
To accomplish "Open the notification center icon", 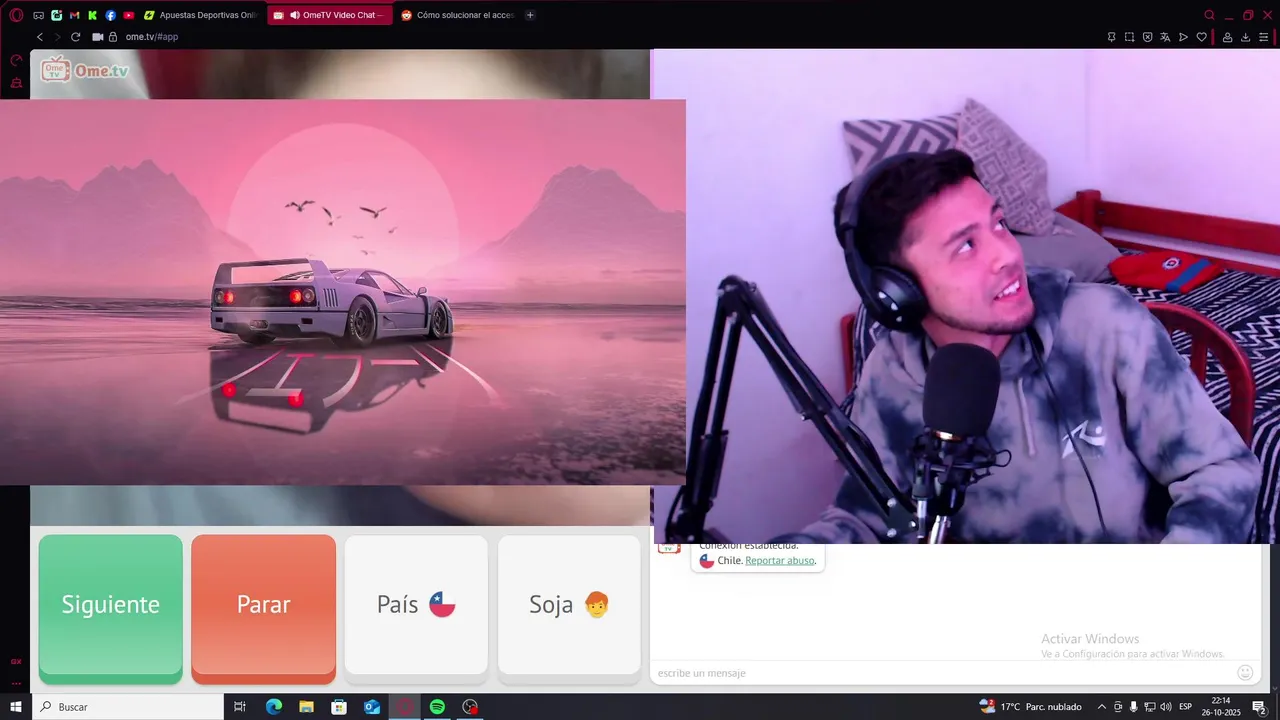I will coord(1259,707).
